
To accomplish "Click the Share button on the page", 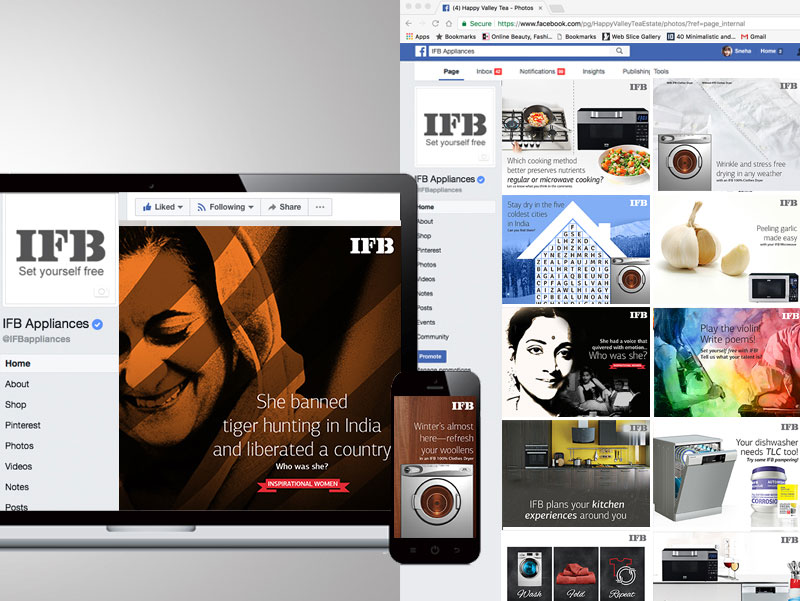I will pyautogui.click(x=284, y=207).
